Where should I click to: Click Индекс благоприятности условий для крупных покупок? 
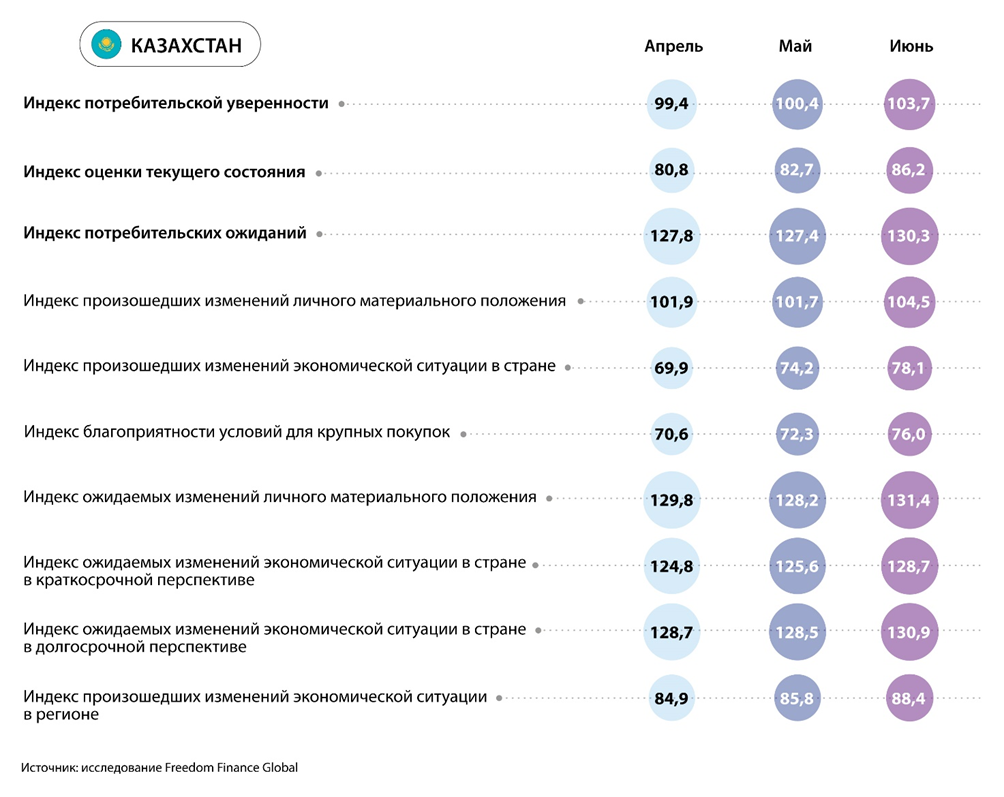(237, 432)
